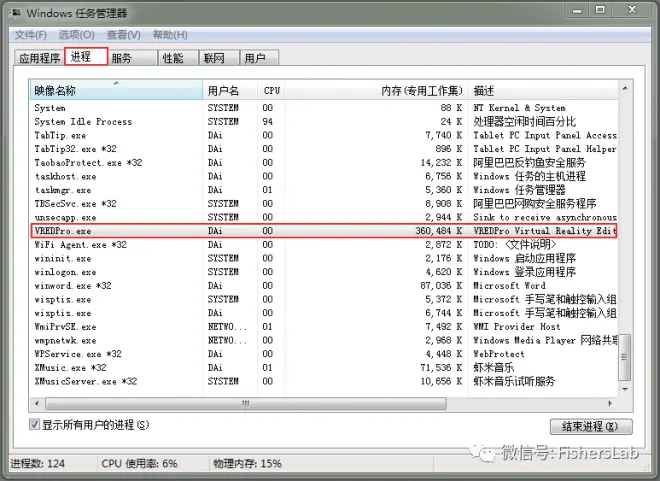Select the WPService.exe *32 process

(324, 354)
